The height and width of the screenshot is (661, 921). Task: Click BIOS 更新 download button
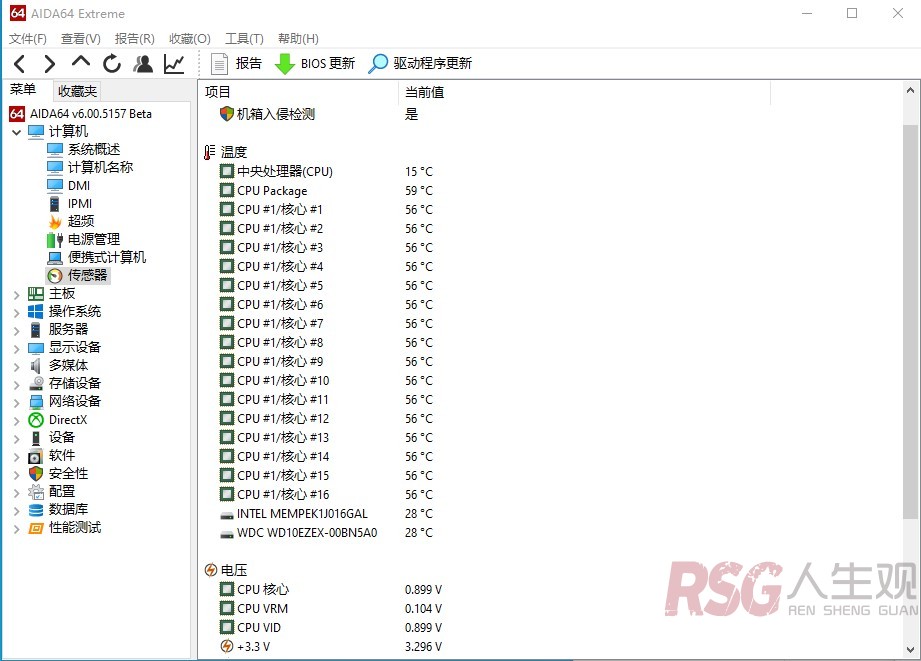tap(315, 63)
